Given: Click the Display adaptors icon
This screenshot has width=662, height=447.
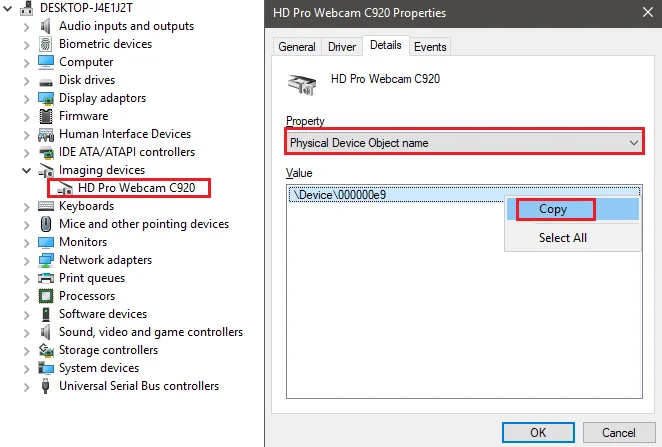Looking at the screenshot, I should (46, 98).
